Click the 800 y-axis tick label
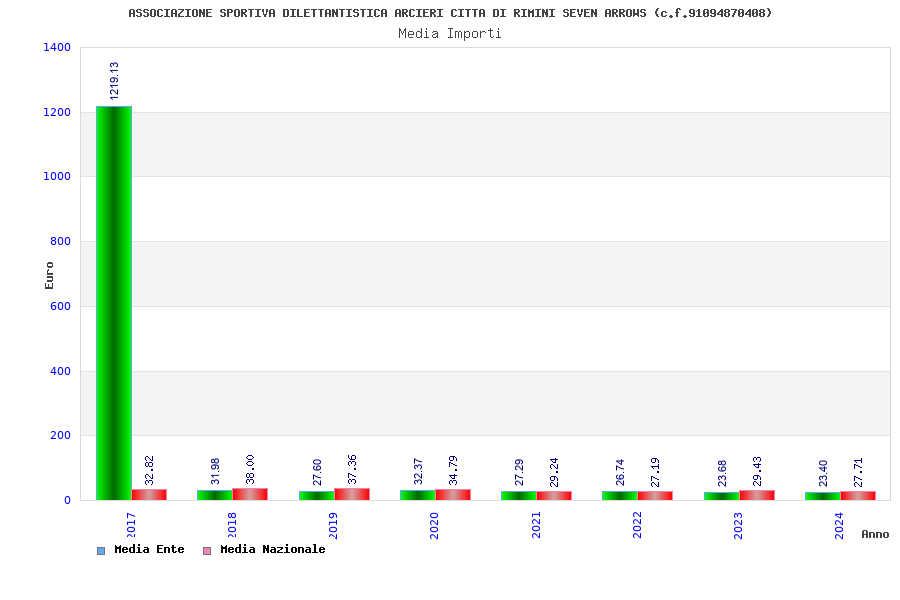The image size is (900, 600). tap(61, 241)
